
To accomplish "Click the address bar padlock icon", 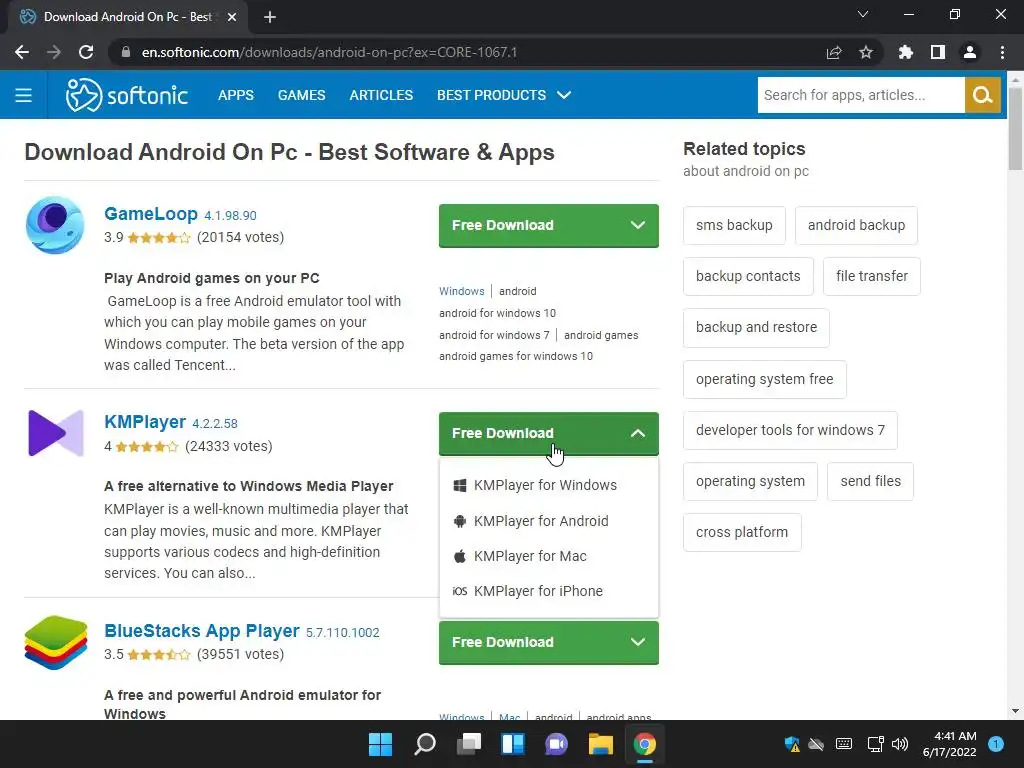I will point(126,52).
